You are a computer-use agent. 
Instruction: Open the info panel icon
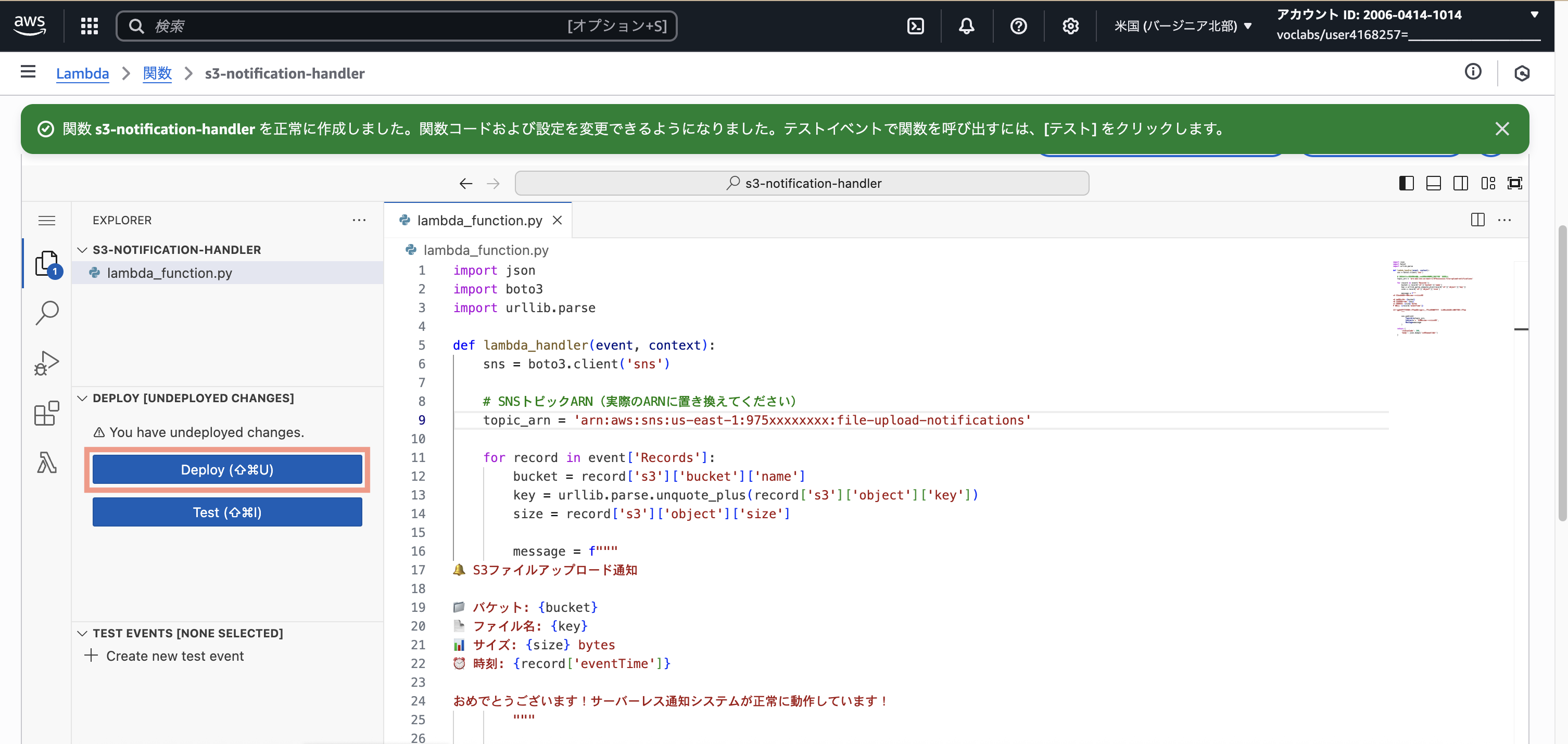click(1472, 72)
